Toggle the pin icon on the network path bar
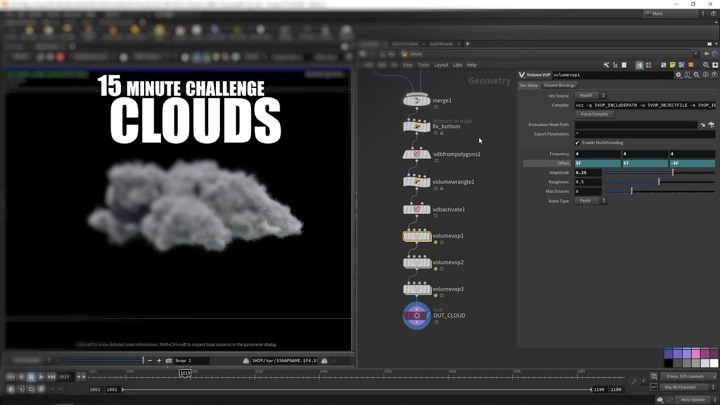720x405 pixels. pos(706,54)
